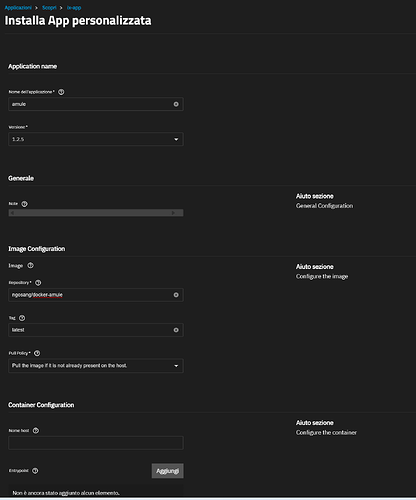The width and height of the screenshot is (416, 500).
Task: Open the ix-app breadcrumb link
Action: tap(74, 7)
